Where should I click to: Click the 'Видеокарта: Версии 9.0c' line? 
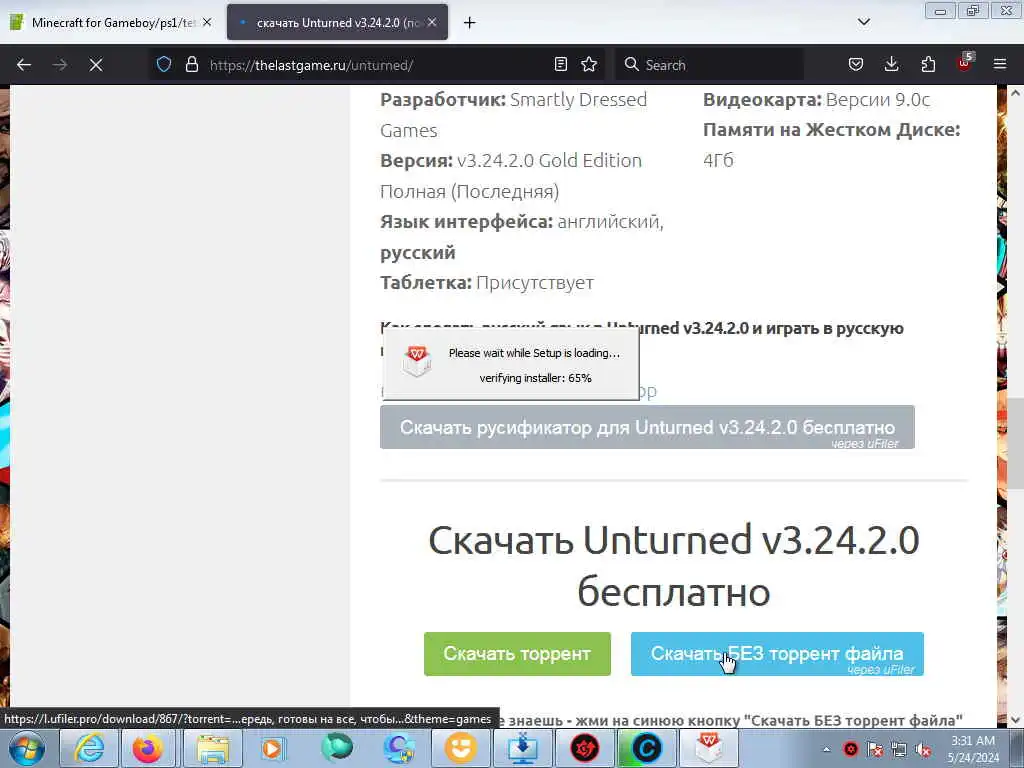click(816, 100)
